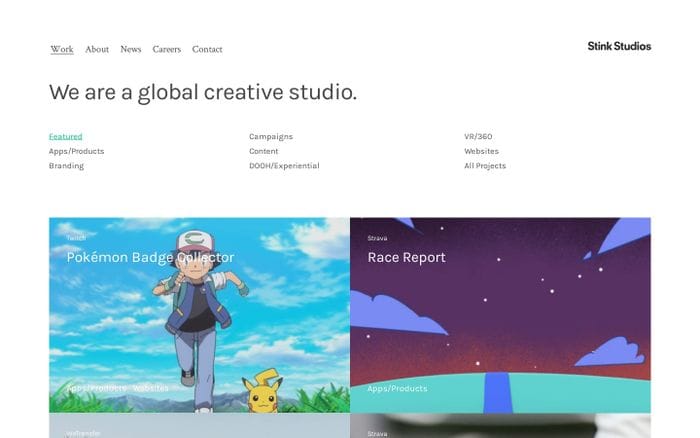Click 'We are a global creative studio.' heading

[203, 92]
